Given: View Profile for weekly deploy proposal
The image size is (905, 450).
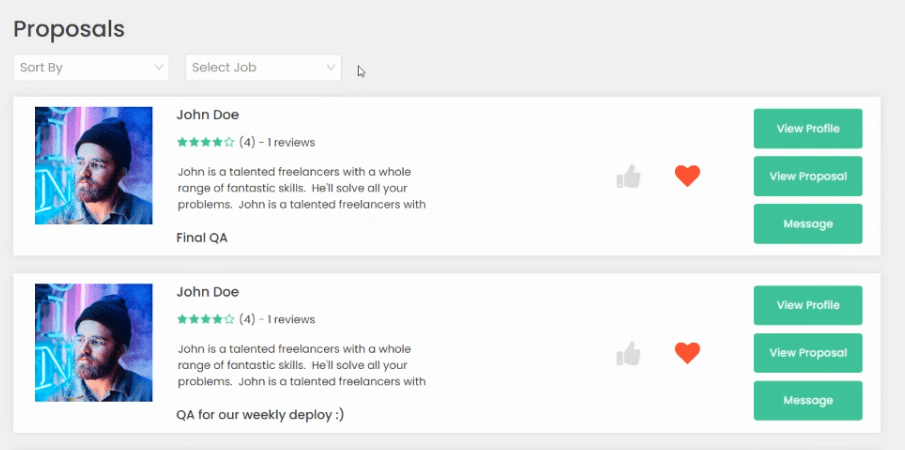Looking at the screenshot, I should (x=808, y=305).
